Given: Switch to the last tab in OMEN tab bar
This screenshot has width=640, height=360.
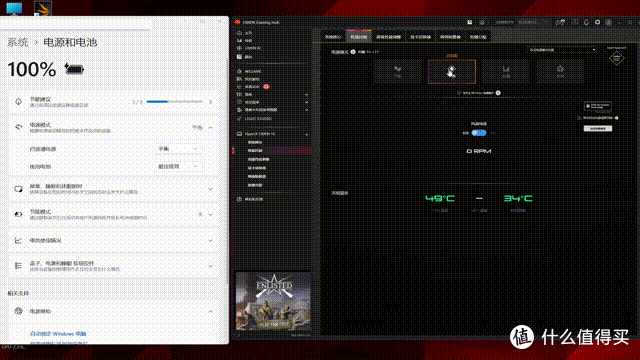Looking at the screenshot, I should click(x=478, y=37).
